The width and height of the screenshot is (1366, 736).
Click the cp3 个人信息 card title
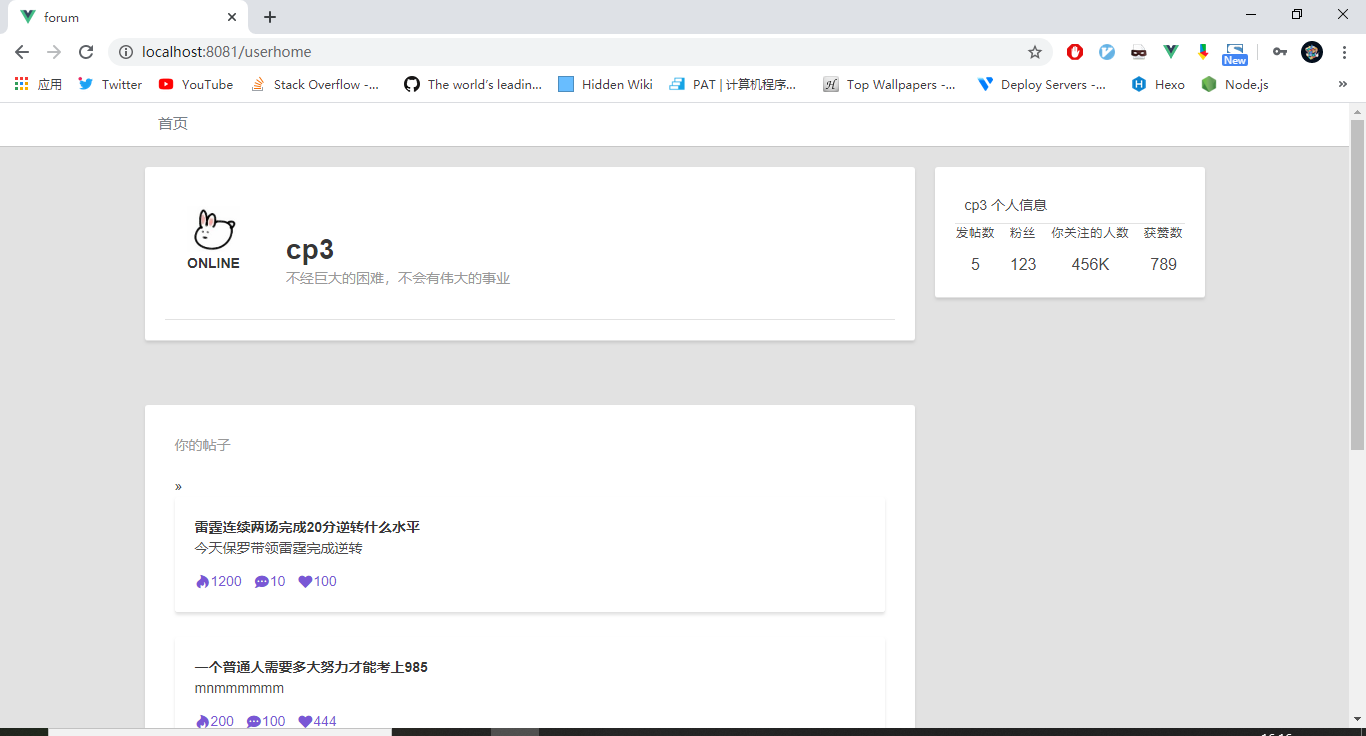tap(1005, 205)
